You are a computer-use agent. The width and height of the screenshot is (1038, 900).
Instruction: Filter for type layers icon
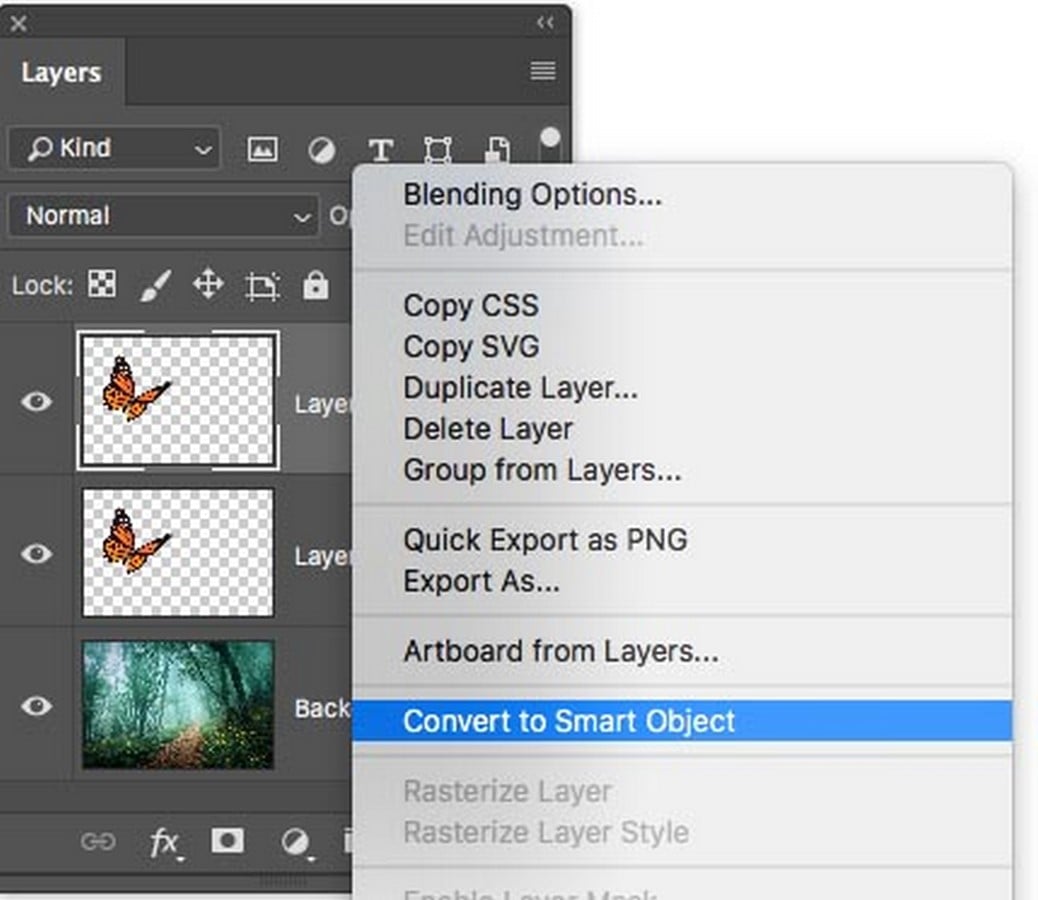point(381,150)
